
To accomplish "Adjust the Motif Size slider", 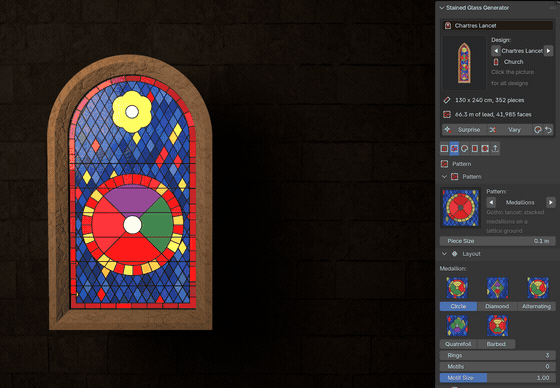I will tap(498, 378).
